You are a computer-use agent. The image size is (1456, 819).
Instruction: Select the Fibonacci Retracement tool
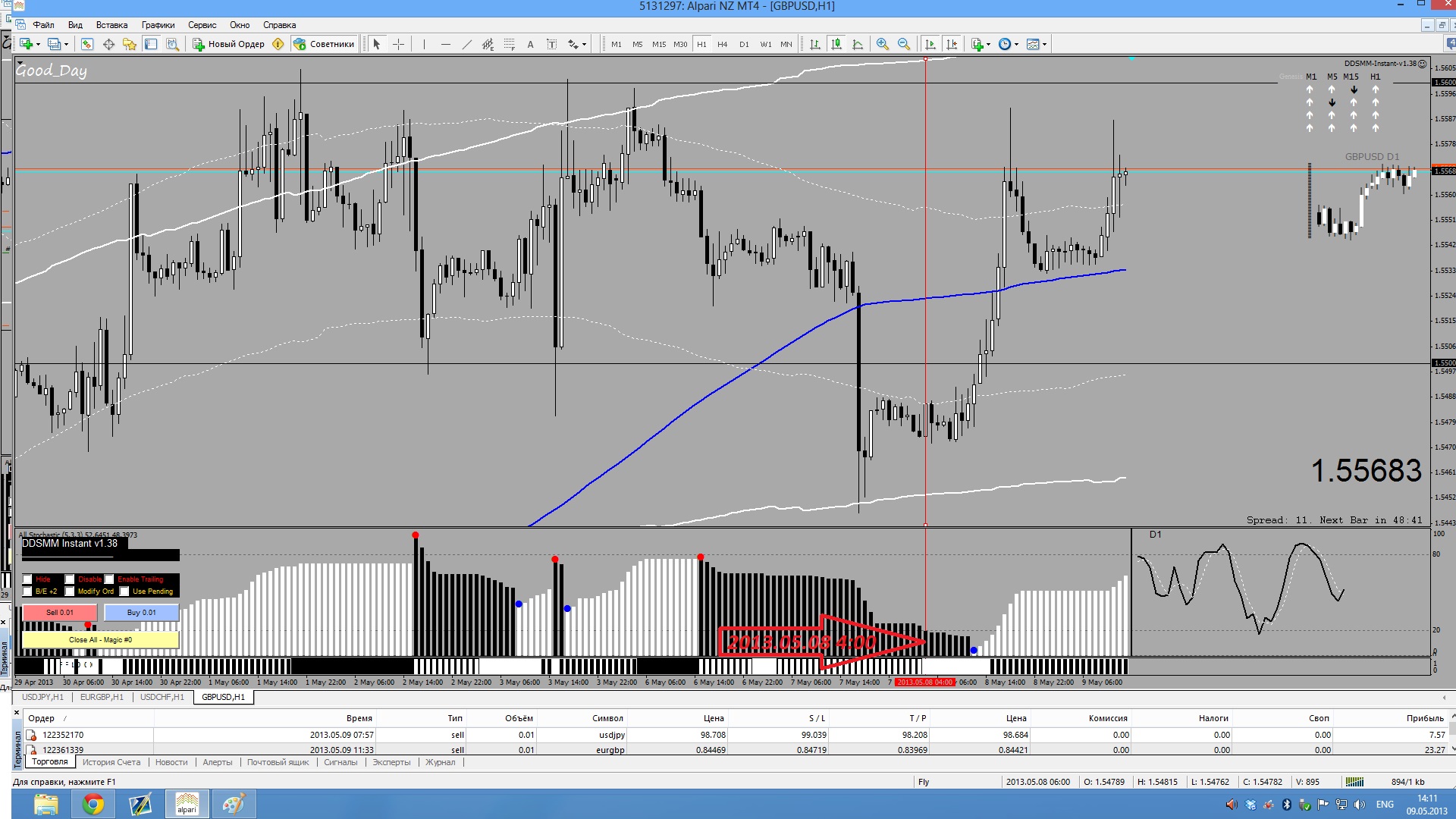coord(509,44)
